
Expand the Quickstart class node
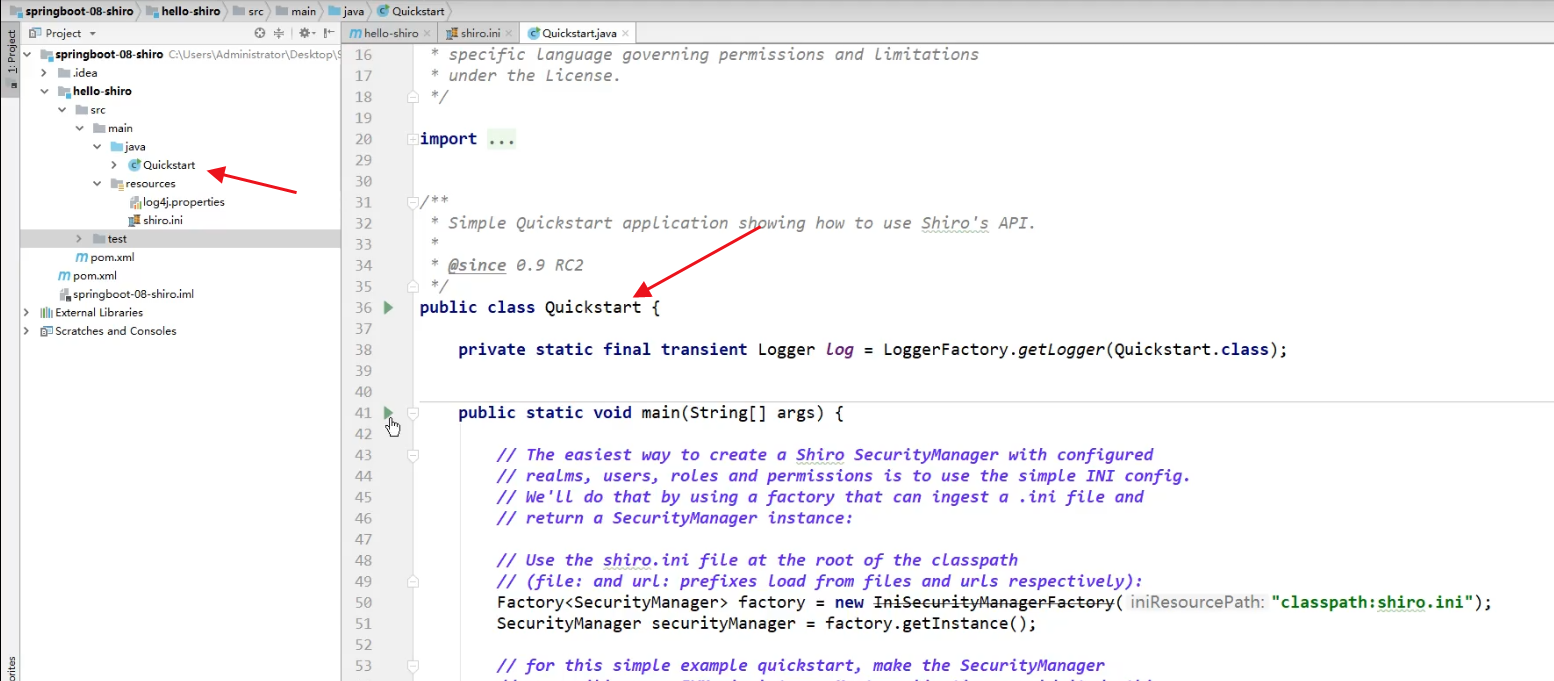coord(116,165)
